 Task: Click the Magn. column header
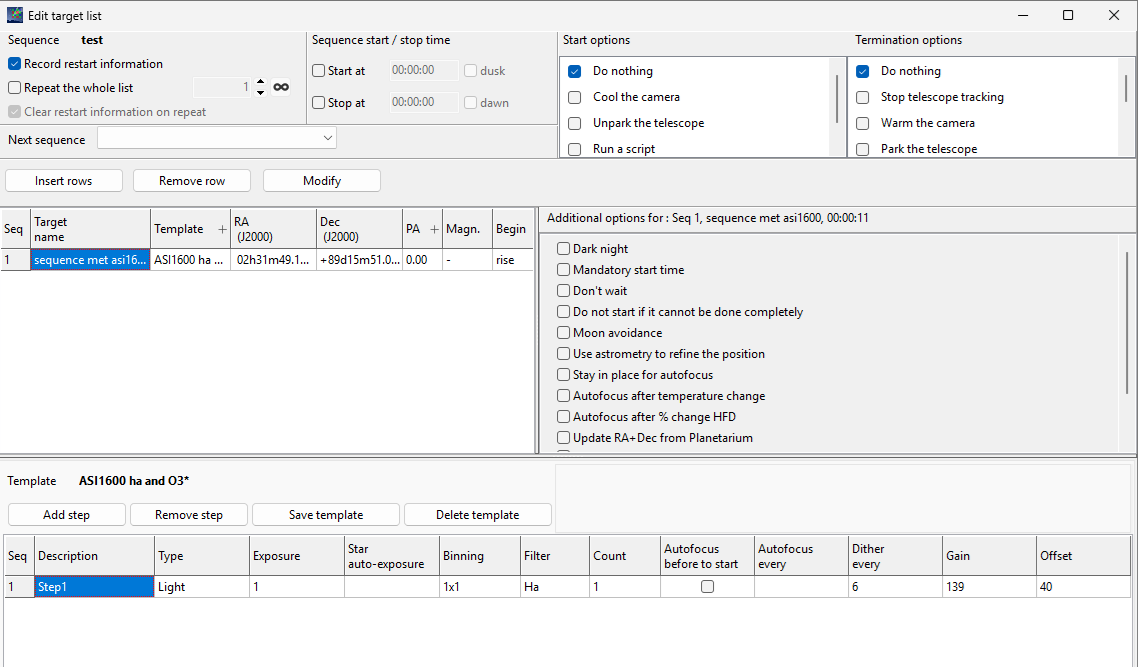pos(467,229)
